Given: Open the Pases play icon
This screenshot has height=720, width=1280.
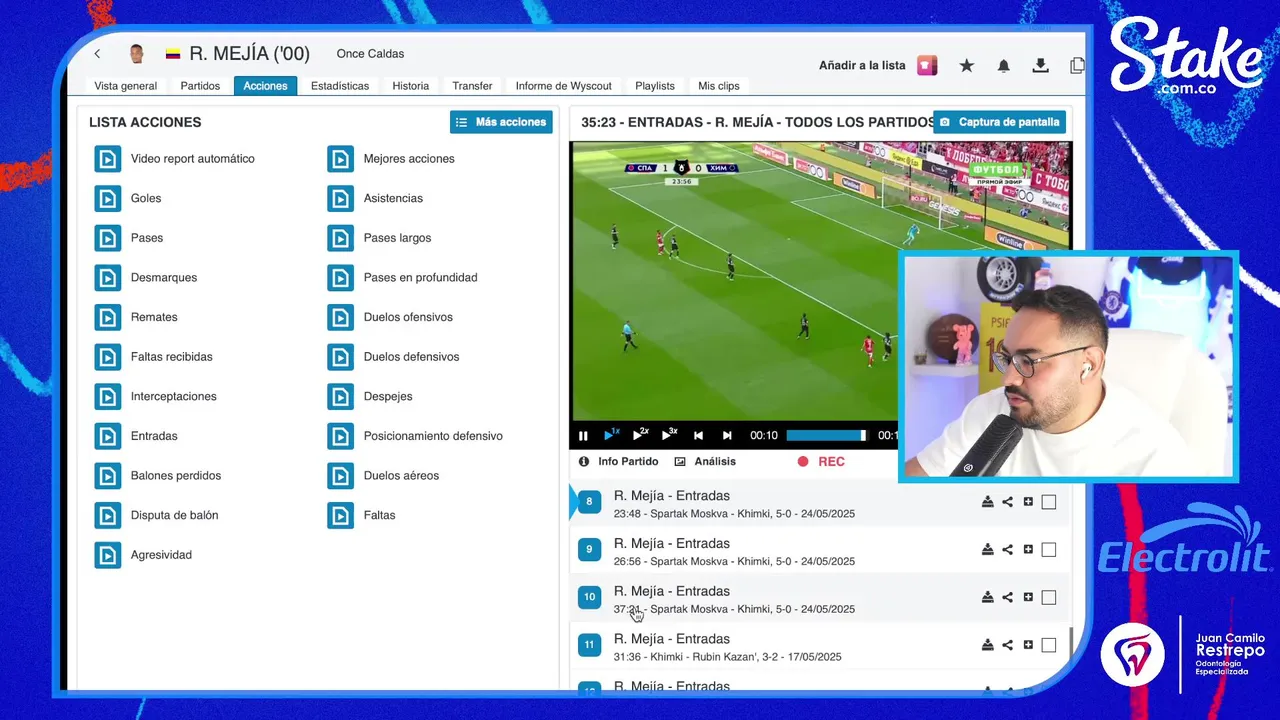Looking at the screenshot, I should (x=107, y=238).
